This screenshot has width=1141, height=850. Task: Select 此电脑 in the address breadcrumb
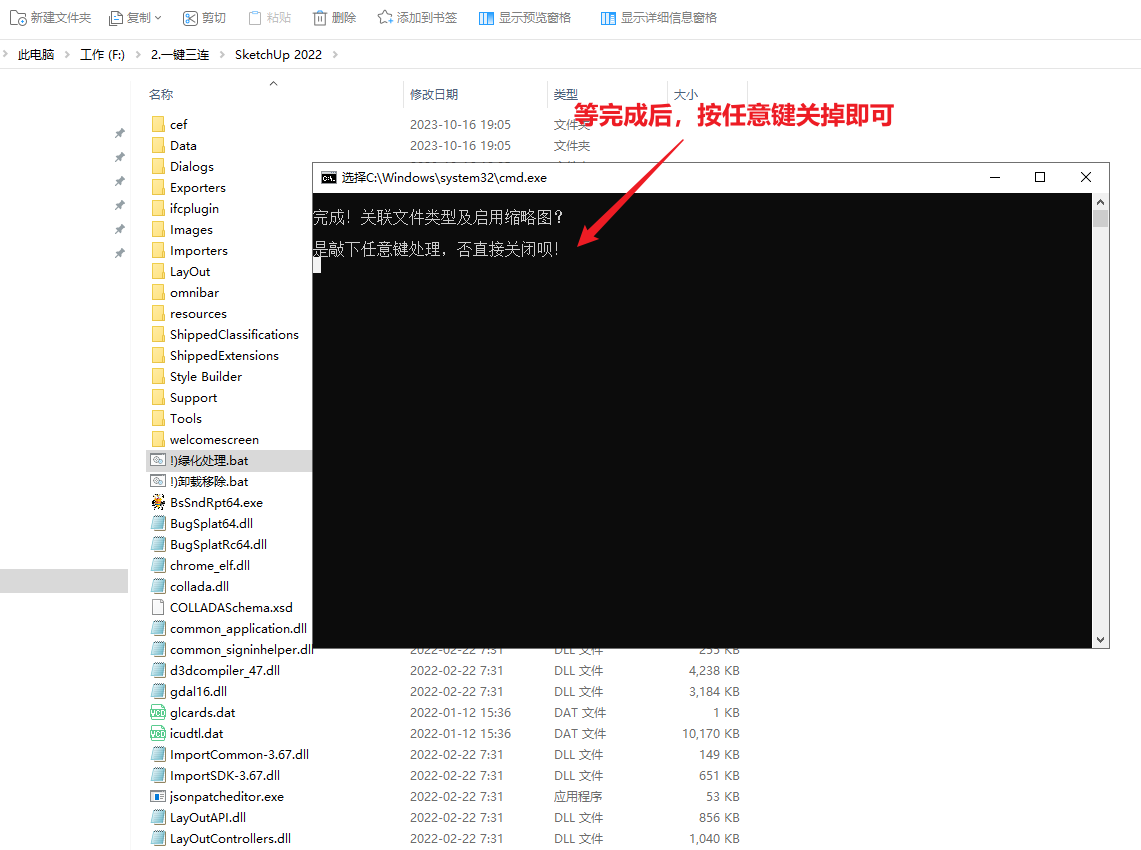click(36, 55)
